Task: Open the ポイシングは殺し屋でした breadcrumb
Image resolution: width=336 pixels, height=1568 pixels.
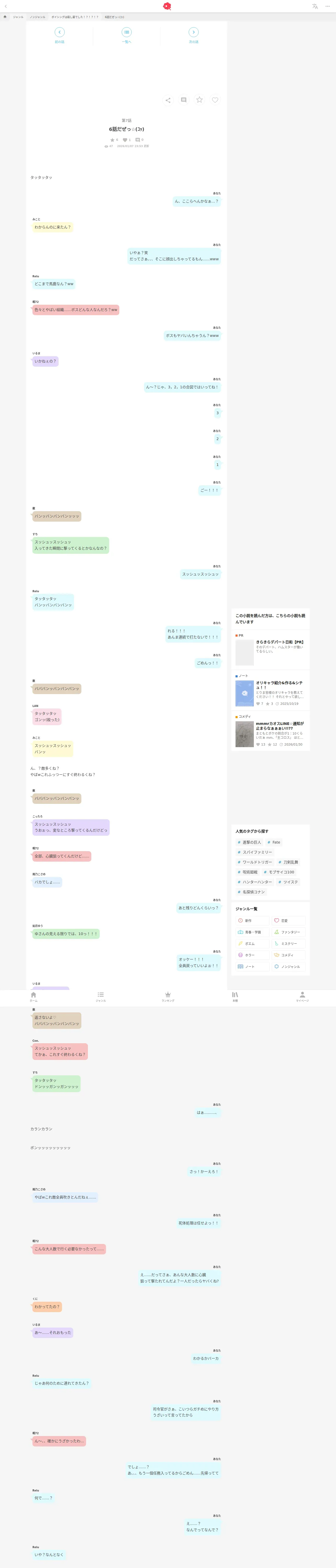Action: pyautogui.click(x=75, y=17)
